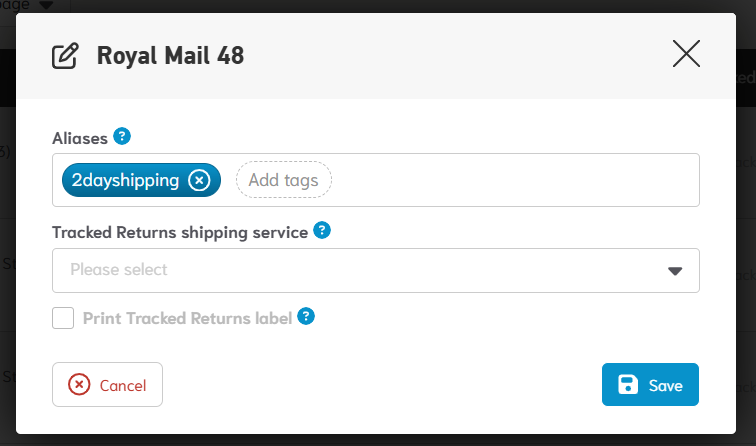Save the shipping service settings
Screen dimensions: 756x446
[650, 385]
